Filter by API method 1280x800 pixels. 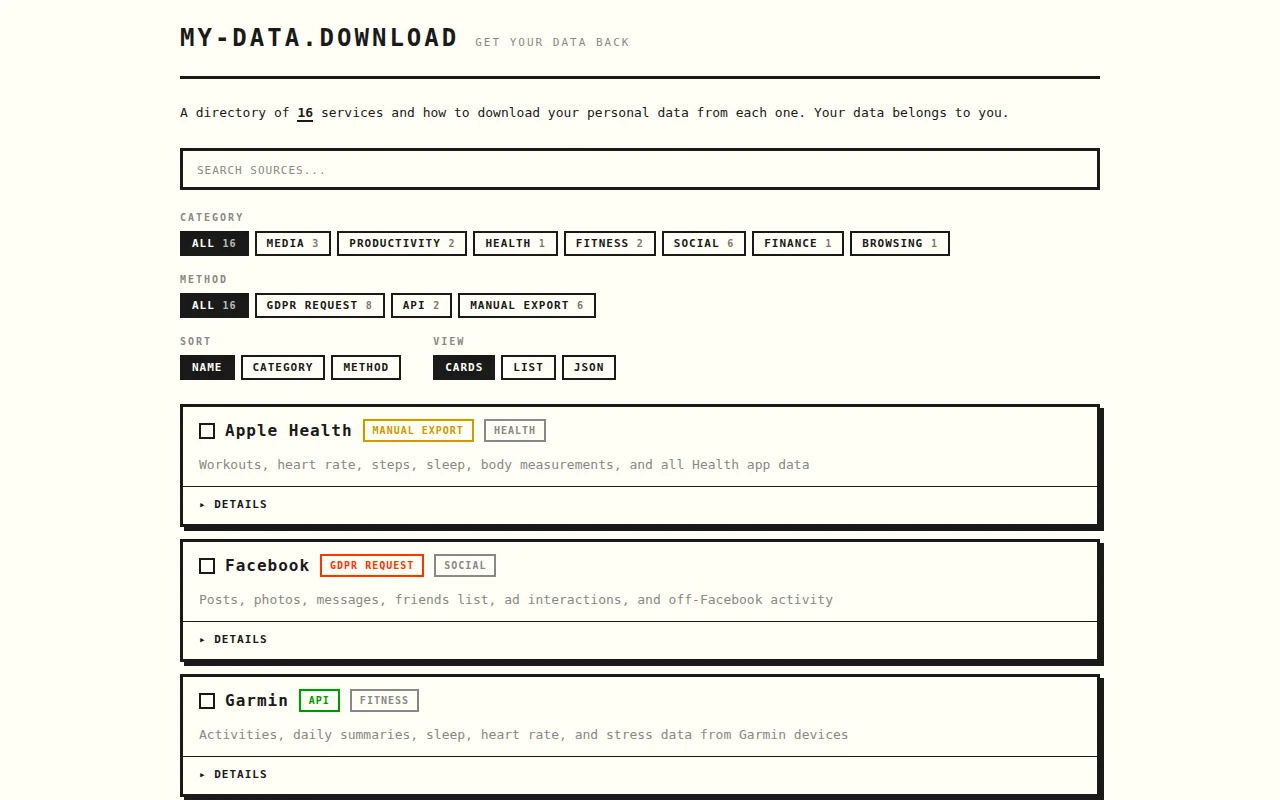point(422,305)
